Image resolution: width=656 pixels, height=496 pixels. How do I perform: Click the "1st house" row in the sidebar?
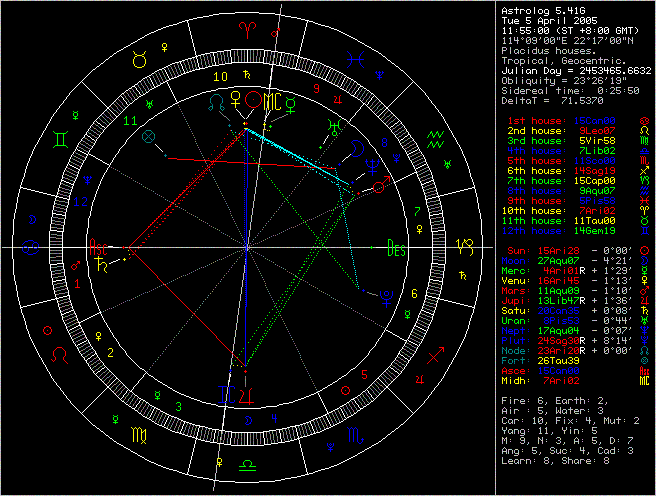571,119
